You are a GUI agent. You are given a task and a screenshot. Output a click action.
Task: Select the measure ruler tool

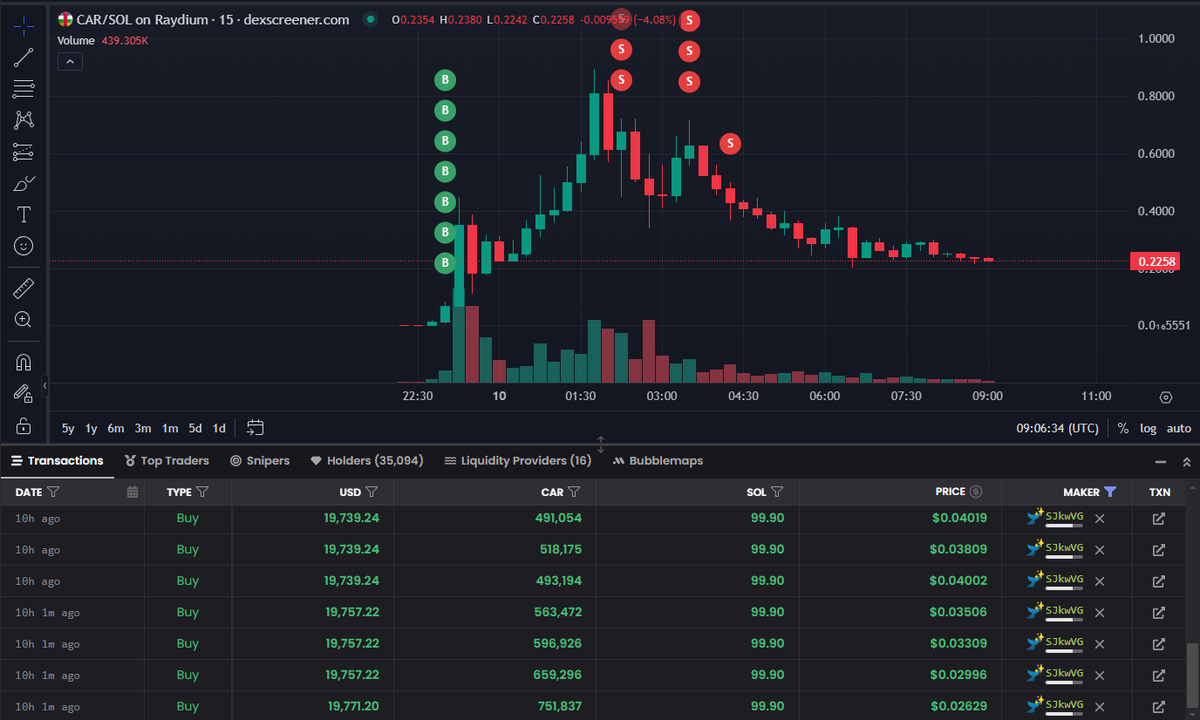tap(22, 288)
